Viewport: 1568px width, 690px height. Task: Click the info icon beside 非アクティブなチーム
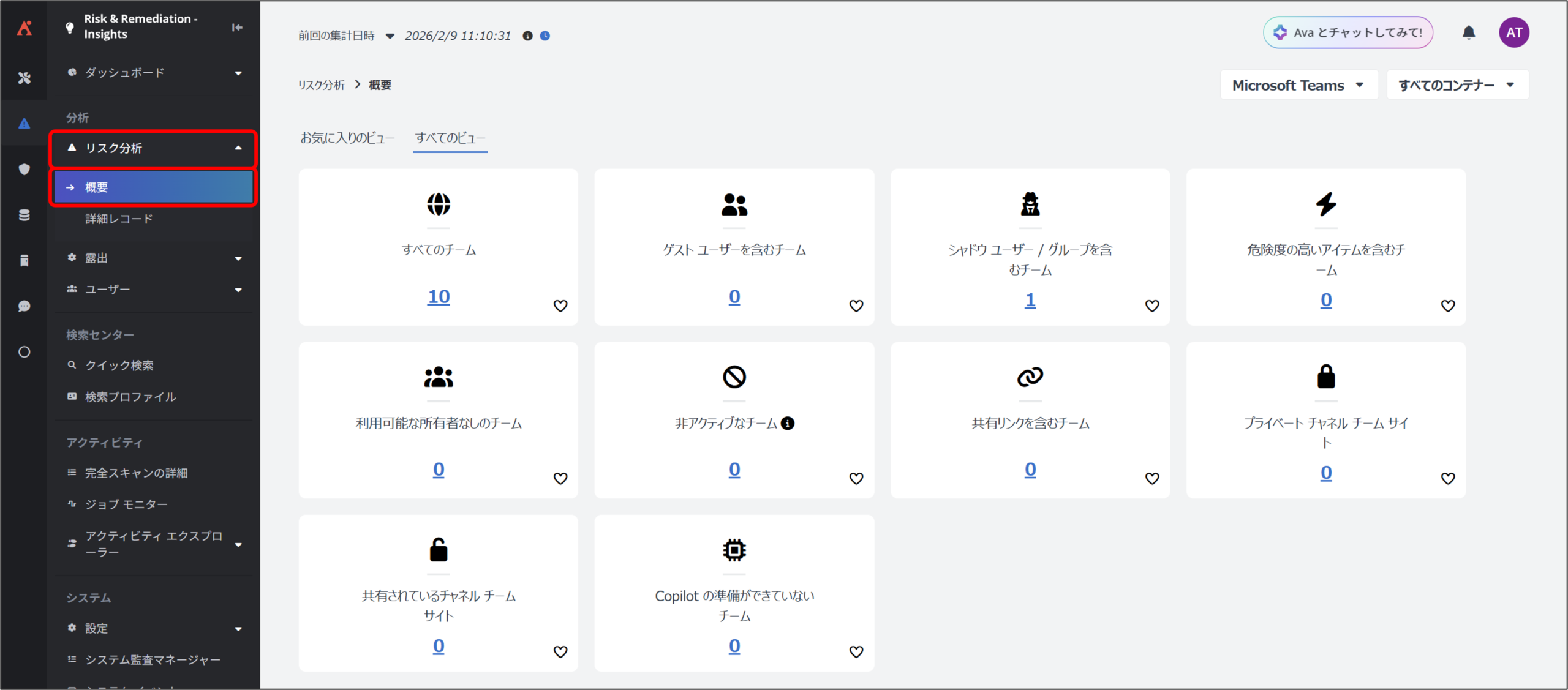click(788, 423)
